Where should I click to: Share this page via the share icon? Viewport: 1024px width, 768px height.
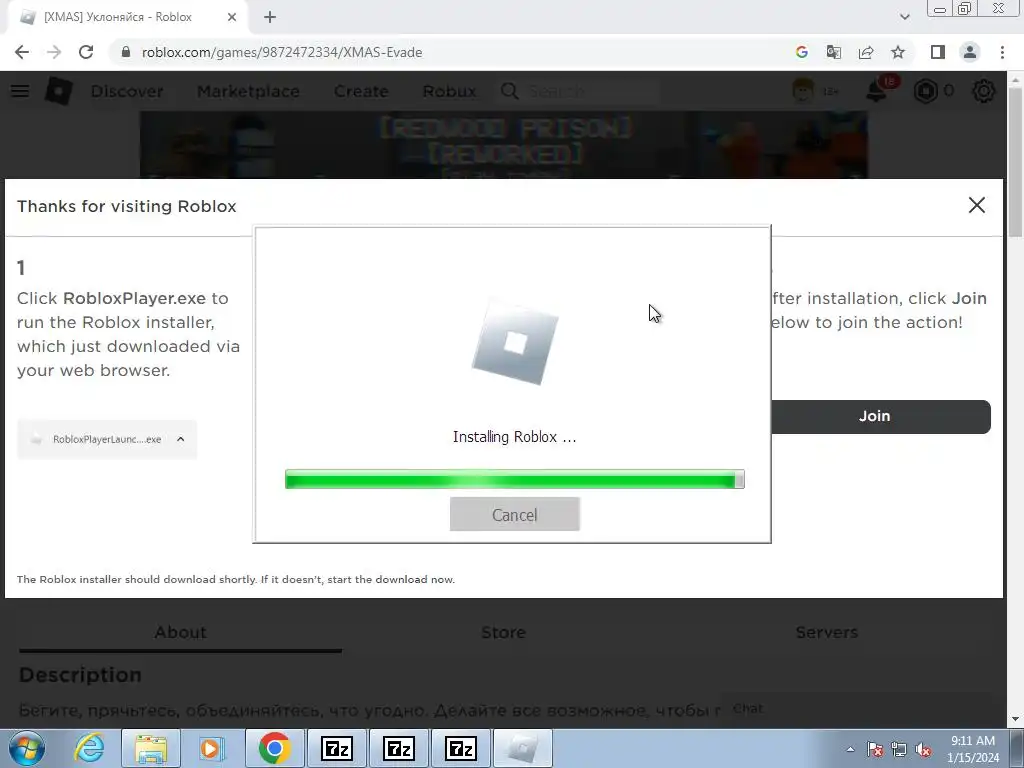point(866,52)
